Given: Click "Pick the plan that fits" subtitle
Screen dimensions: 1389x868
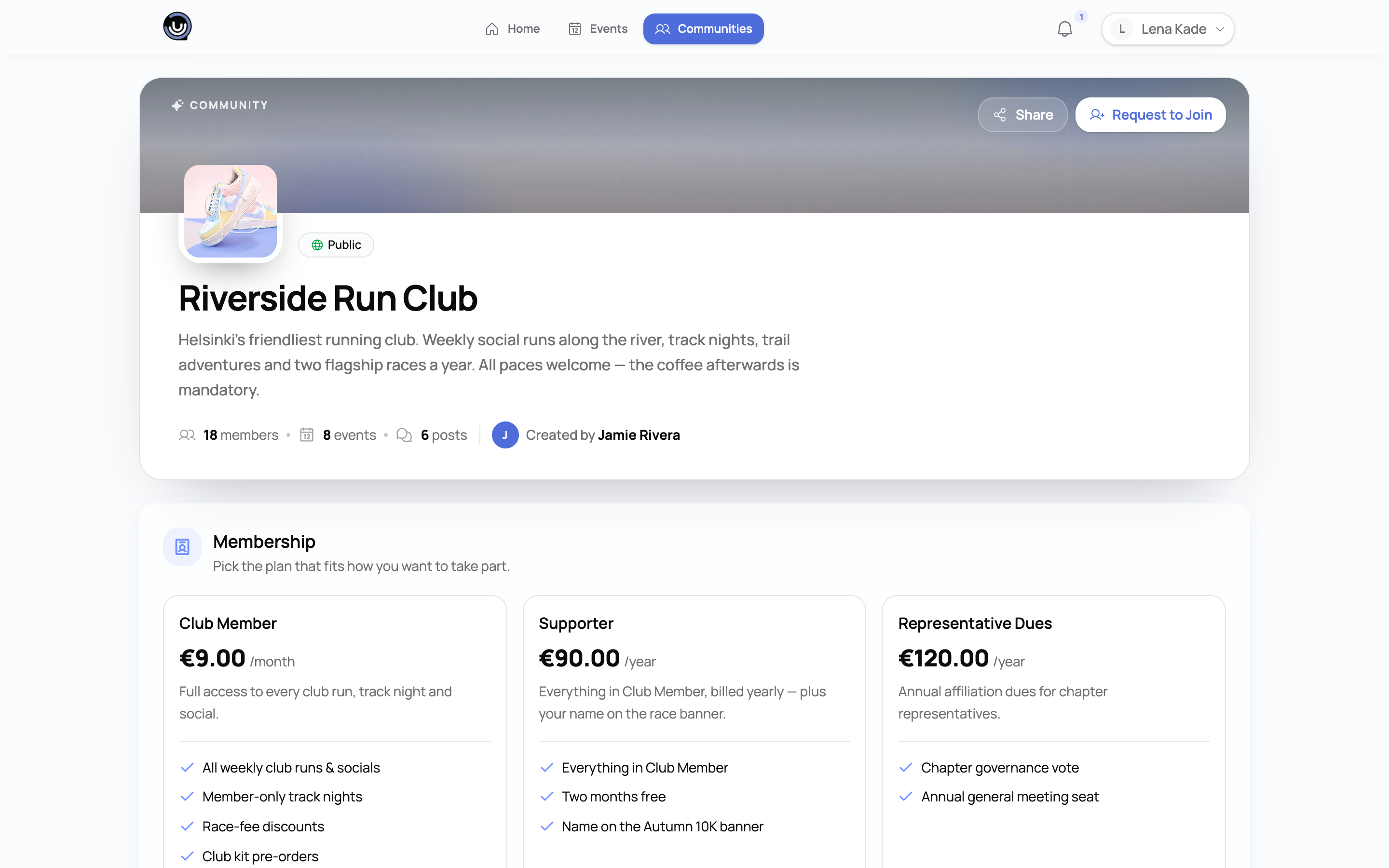Looking at the screenshot, I should 361,567.
